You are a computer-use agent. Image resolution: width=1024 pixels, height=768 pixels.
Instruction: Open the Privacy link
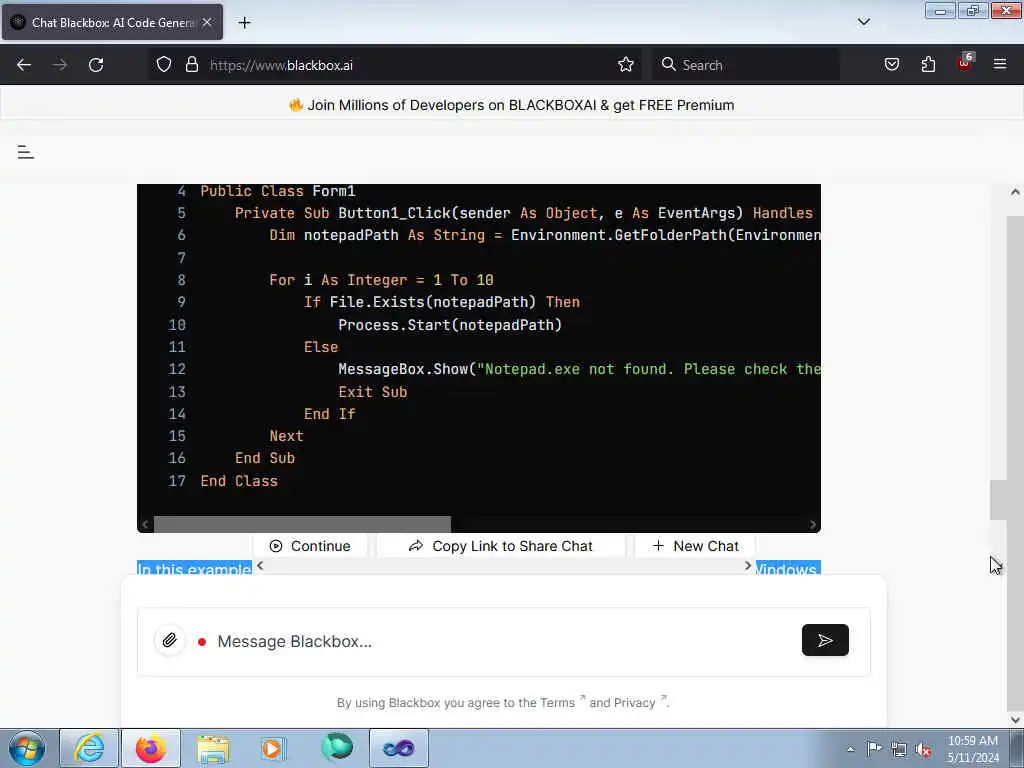click(x=635, y=703)
